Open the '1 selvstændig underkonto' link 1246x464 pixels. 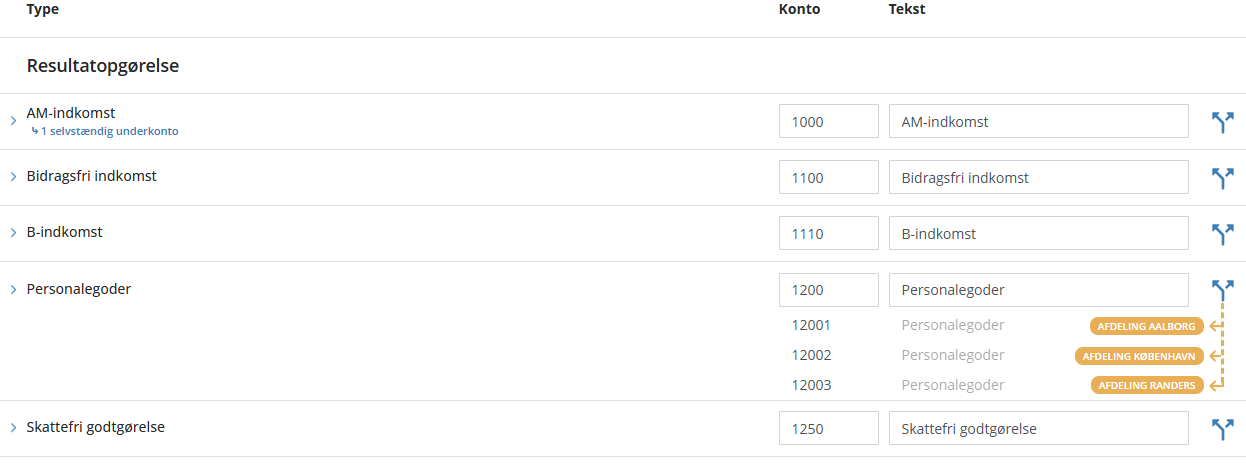point(109,131)
